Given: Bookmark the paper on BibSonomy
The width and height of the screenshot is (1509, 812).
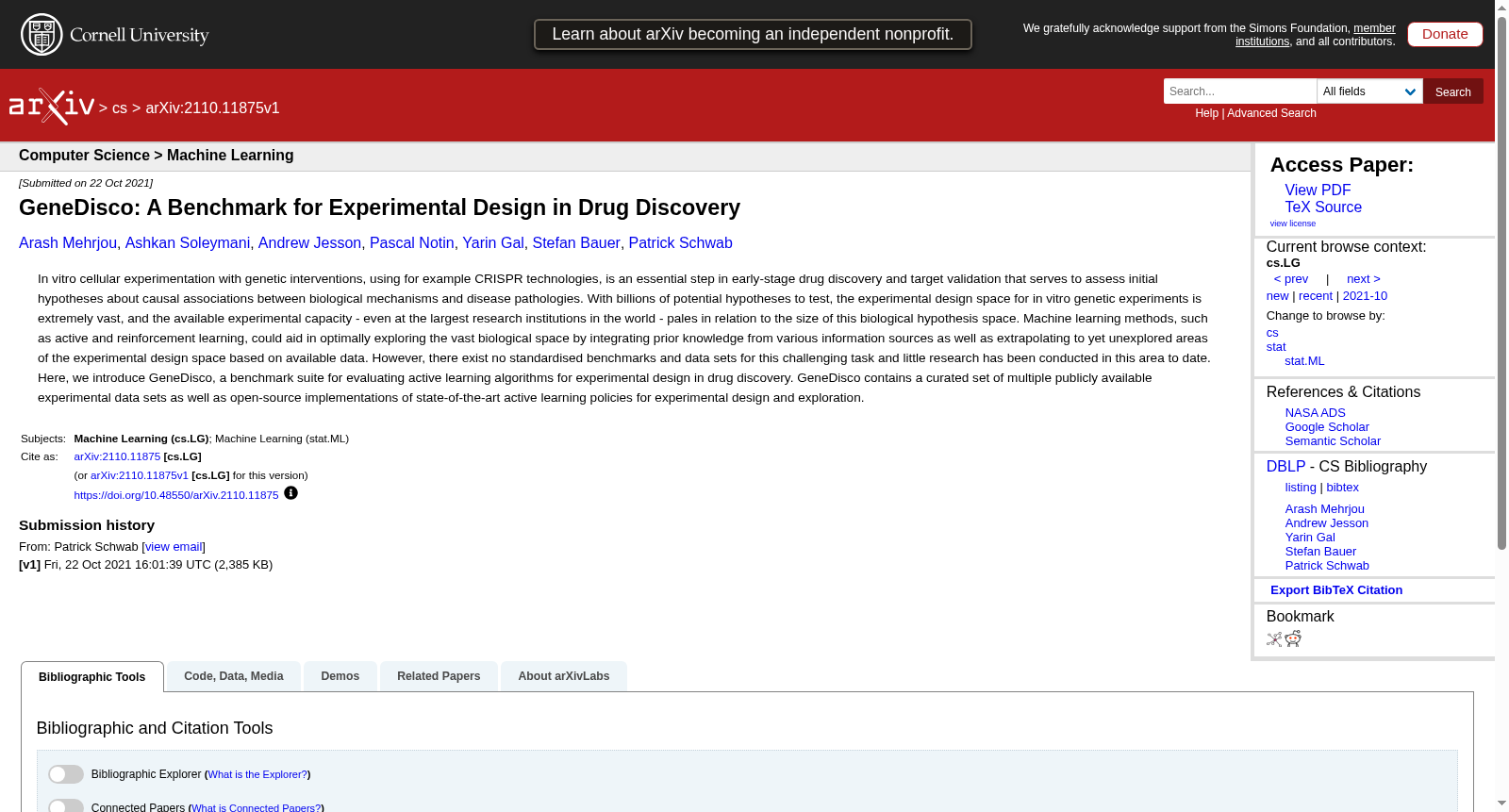Looking at the screenshot, I should 1274,639.
